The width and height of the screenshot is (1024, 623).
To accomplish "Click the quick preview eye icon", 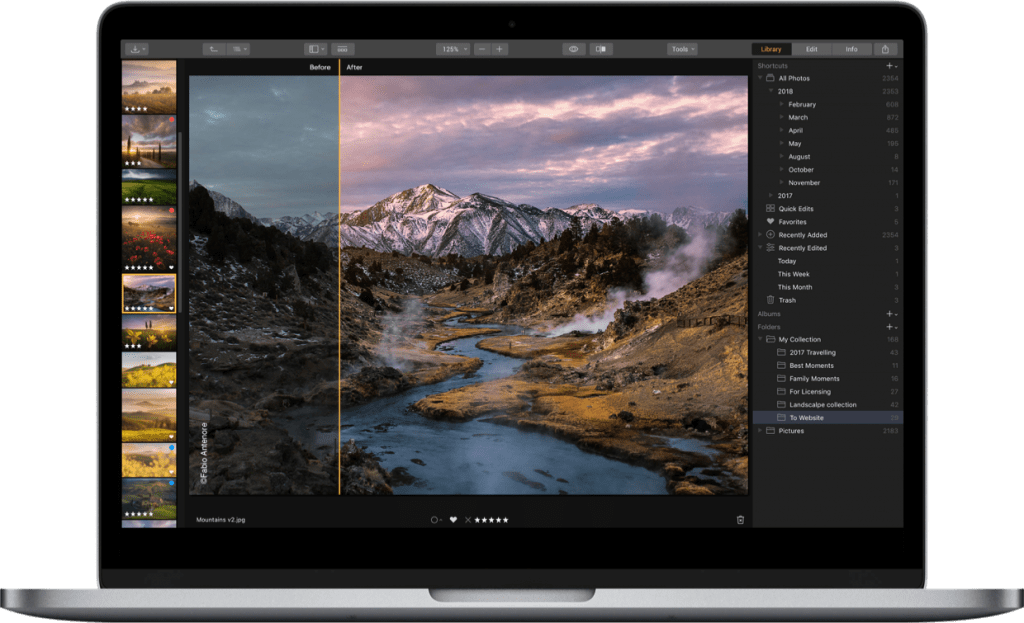I will 572,48.
